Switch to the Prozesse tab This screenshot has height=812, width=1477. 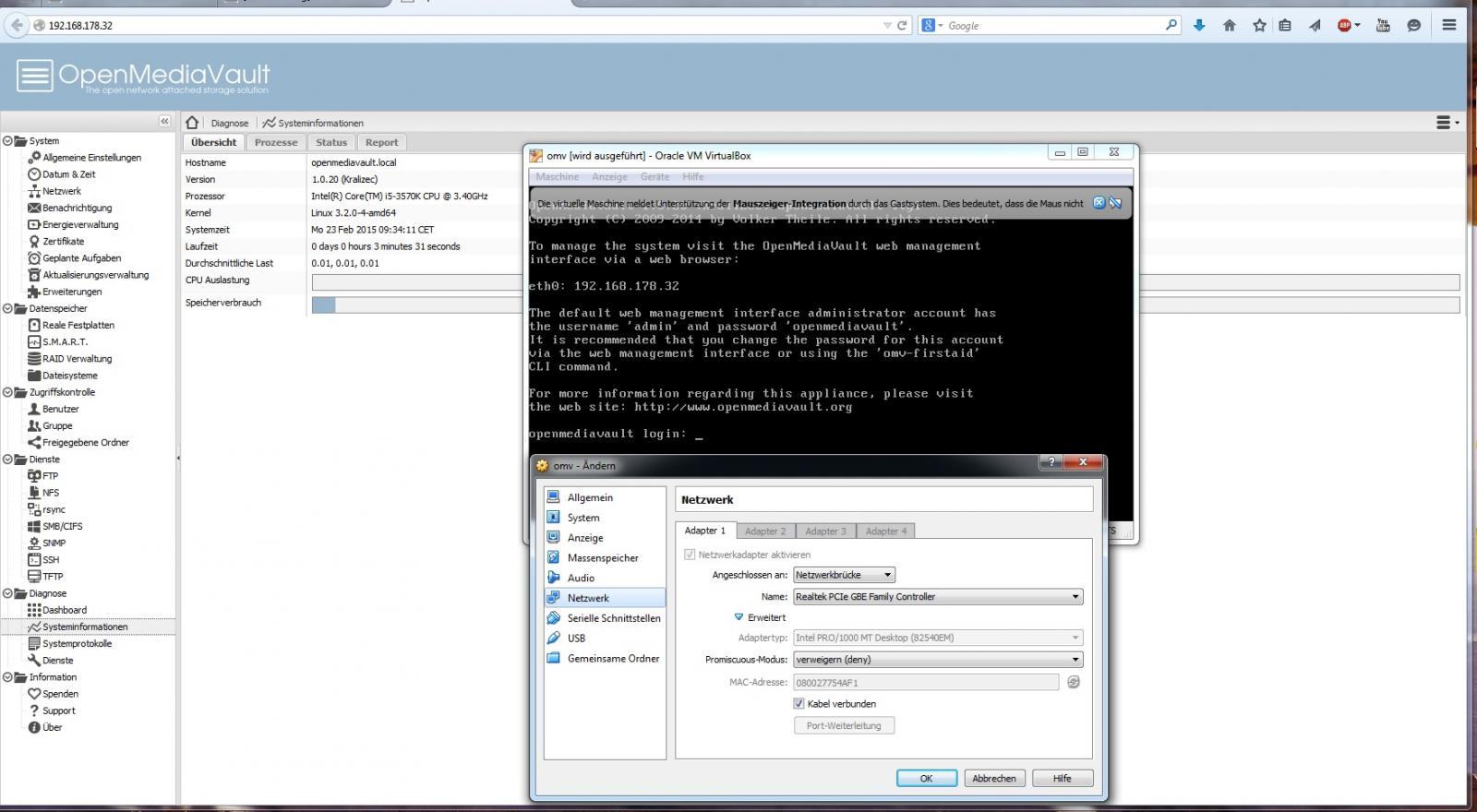[x=276, y=142]
